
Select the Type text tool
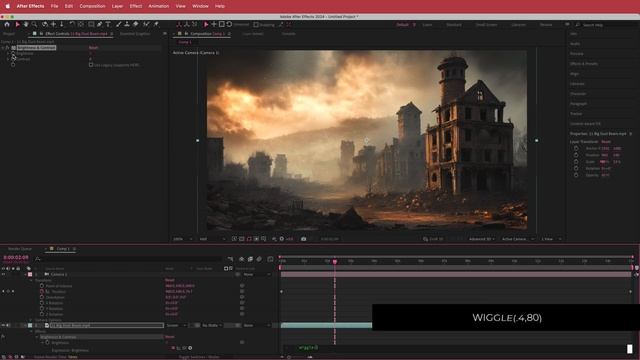[x=108, y=24]
